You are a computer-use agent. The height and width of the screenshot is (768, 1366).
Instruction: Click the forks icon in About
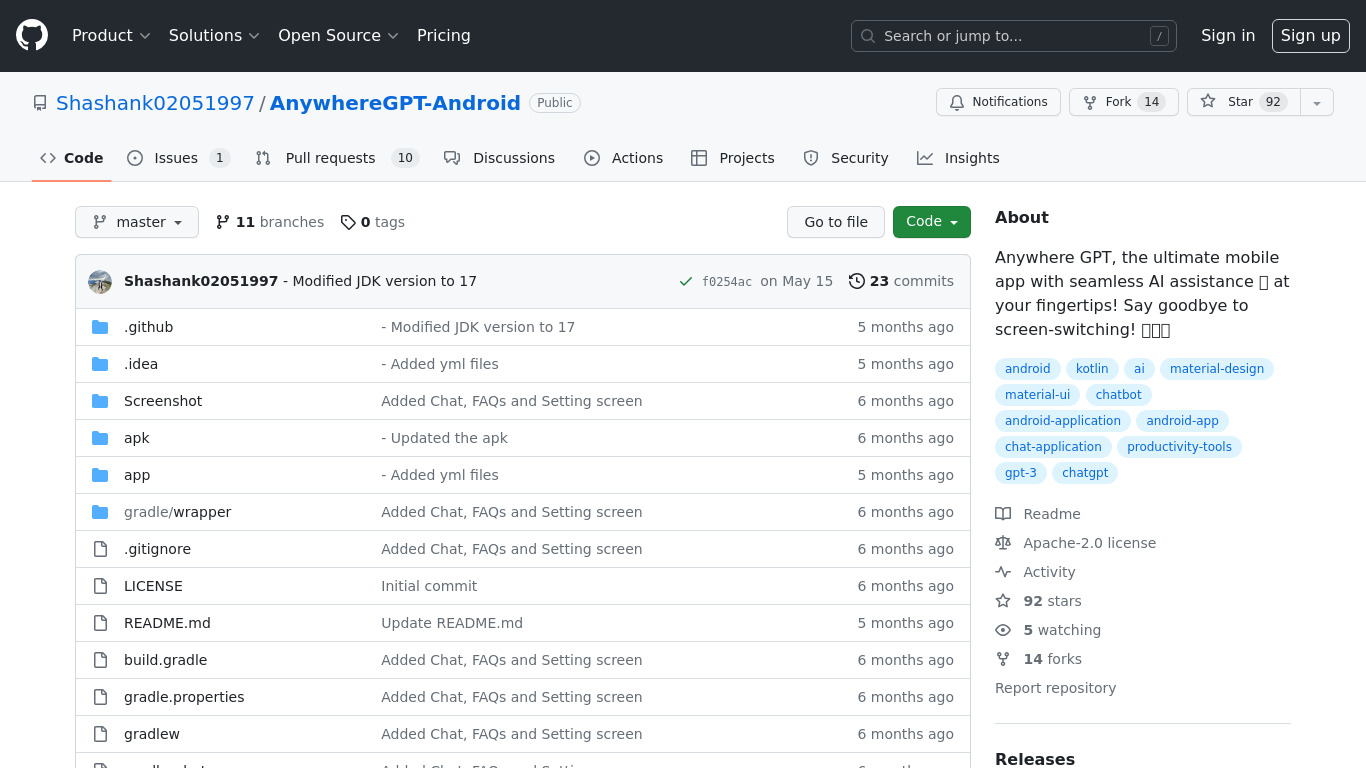click(1003, 659)
